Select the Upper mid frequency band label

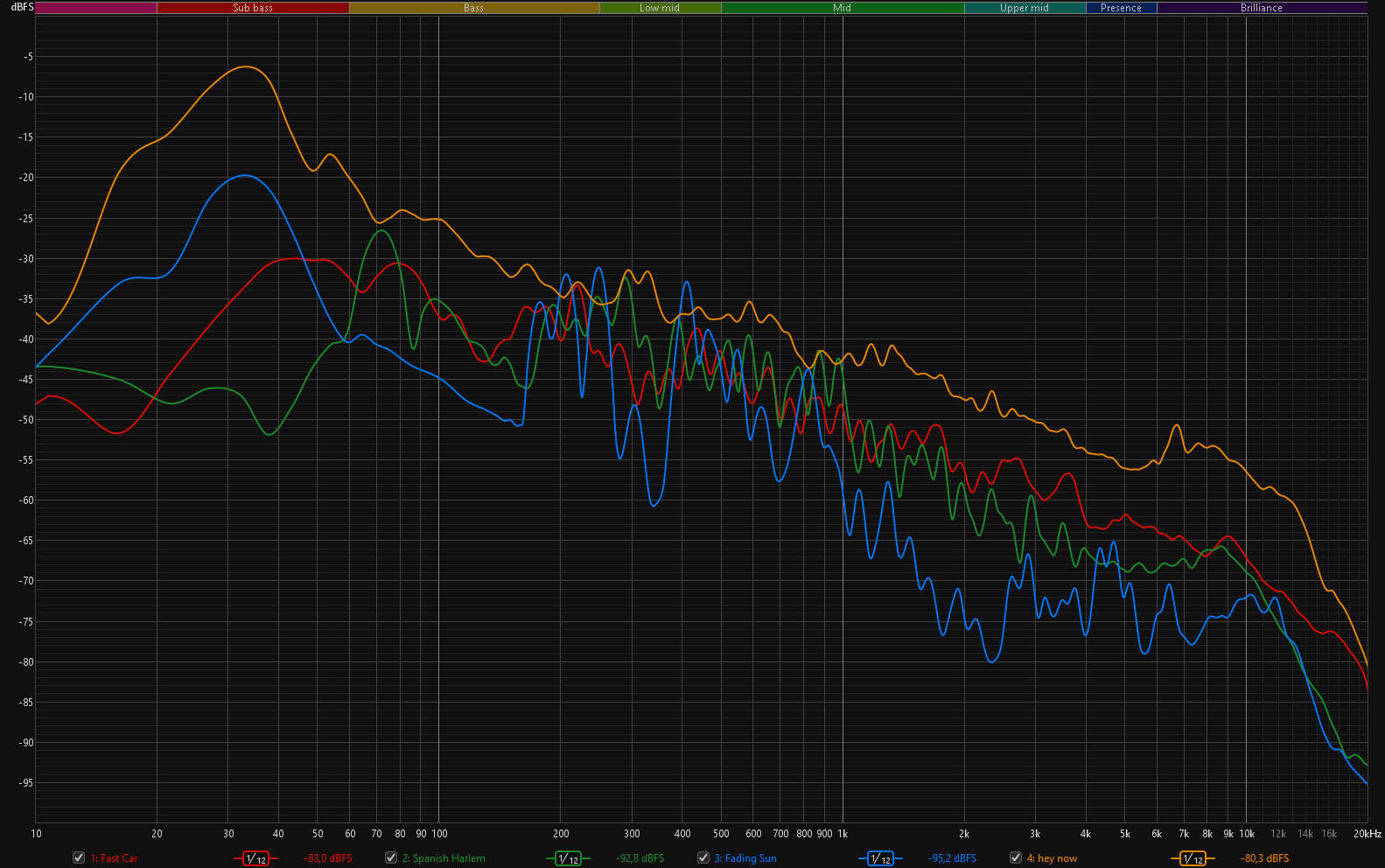[1025, 8]
